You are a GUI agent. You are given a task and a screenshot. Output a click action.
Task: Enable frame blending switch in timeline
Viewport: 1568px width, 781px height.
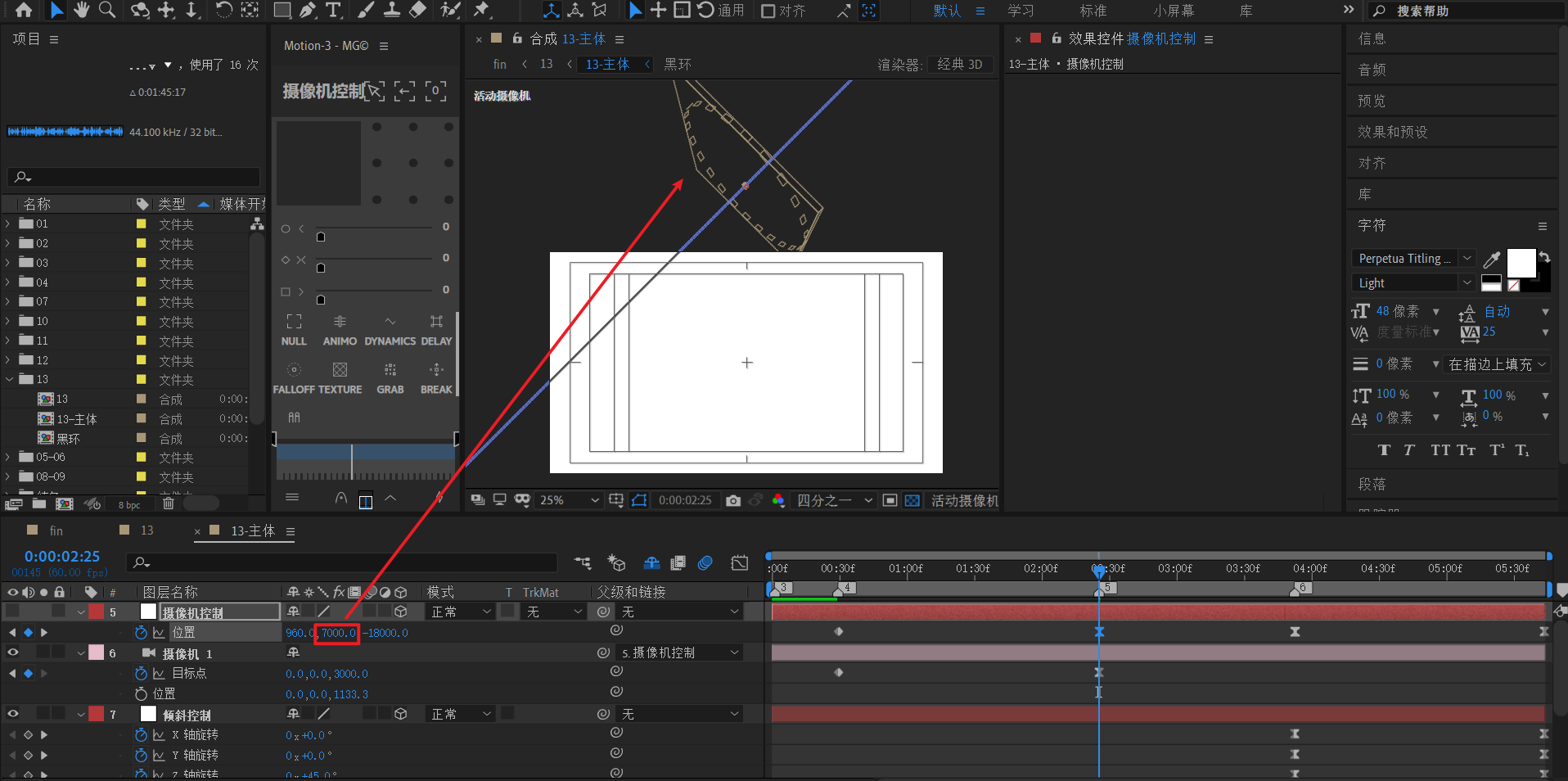(678, 562)
